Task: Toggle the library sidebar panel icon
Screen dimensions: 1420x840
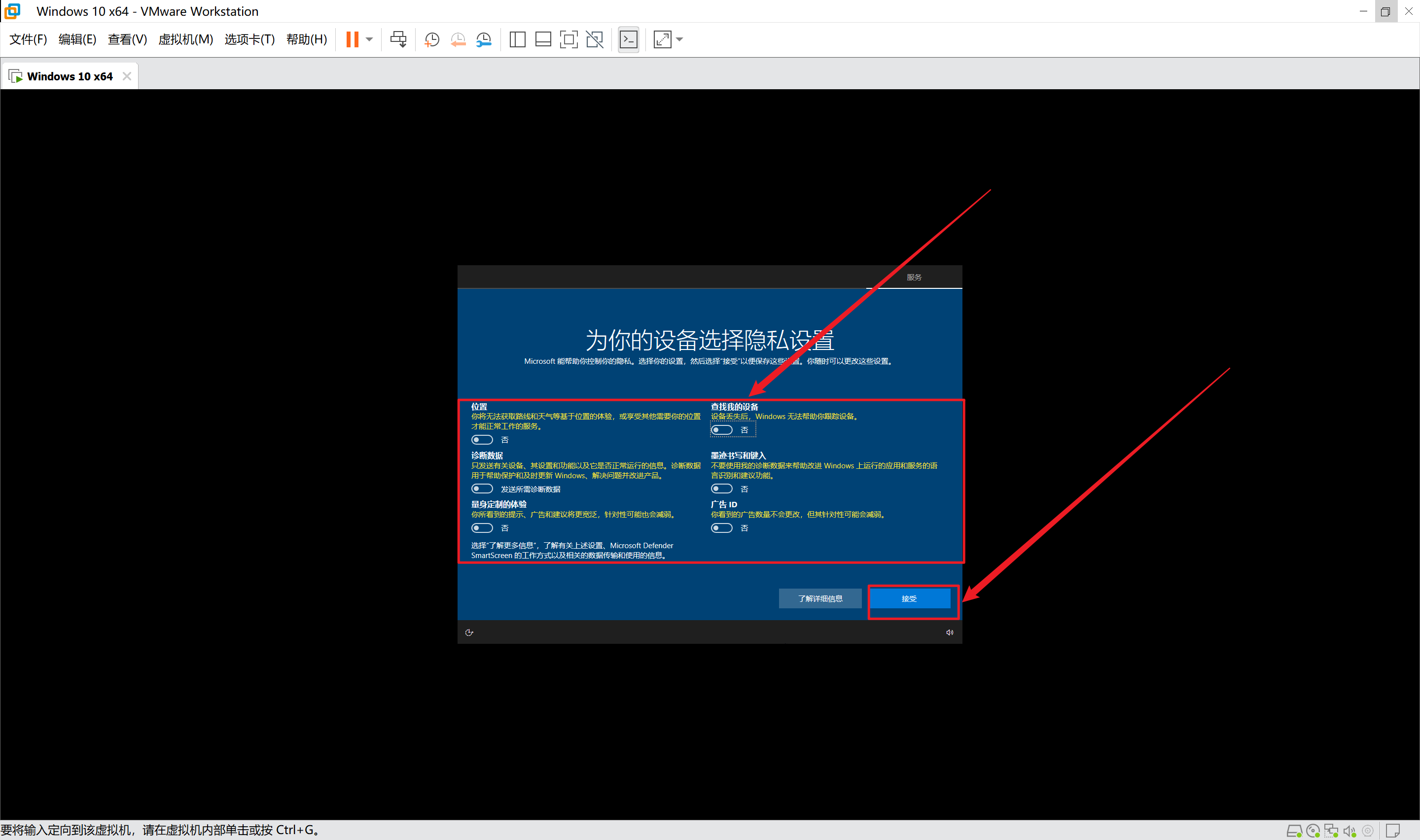Action: (517, 39)
